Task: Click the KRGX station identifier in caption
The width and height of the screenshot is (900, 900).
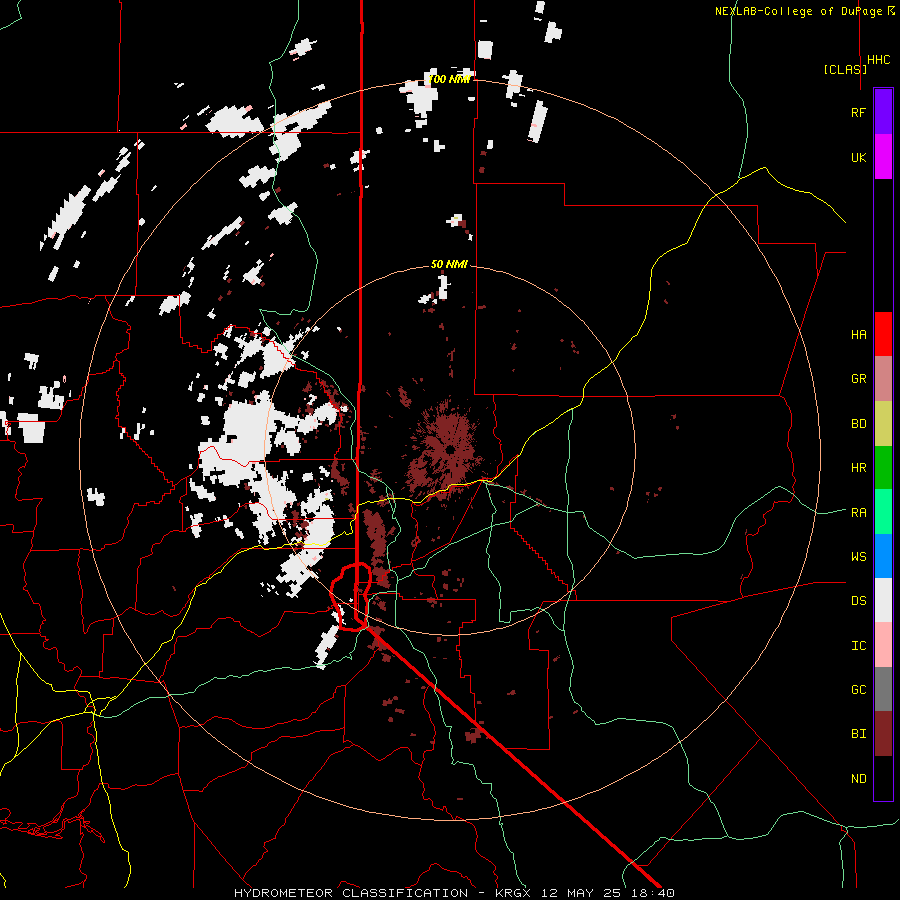Action: [x=513, y=893]
